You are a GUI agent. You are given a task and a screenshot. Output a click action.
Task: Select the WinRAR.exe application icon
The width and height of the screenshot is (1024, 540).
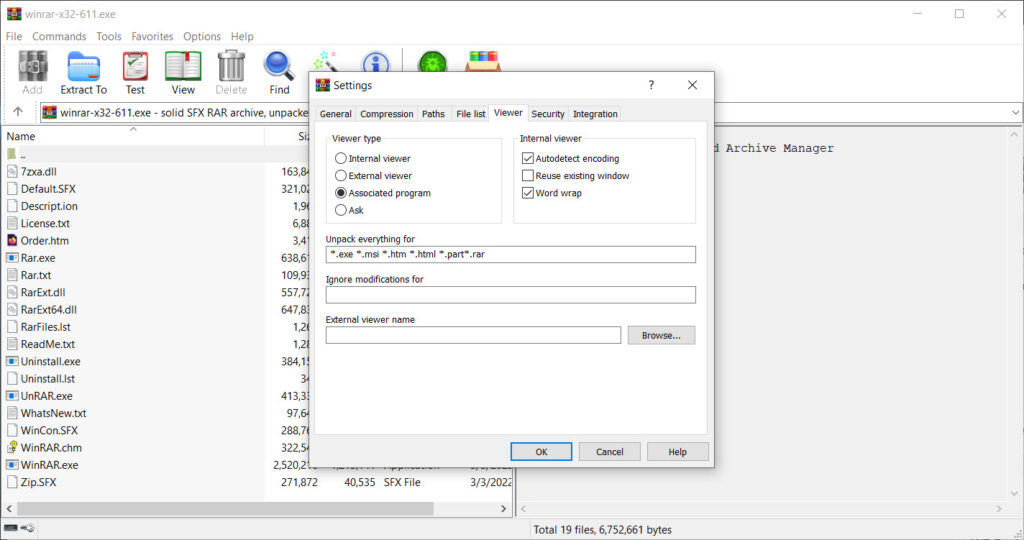12,465
